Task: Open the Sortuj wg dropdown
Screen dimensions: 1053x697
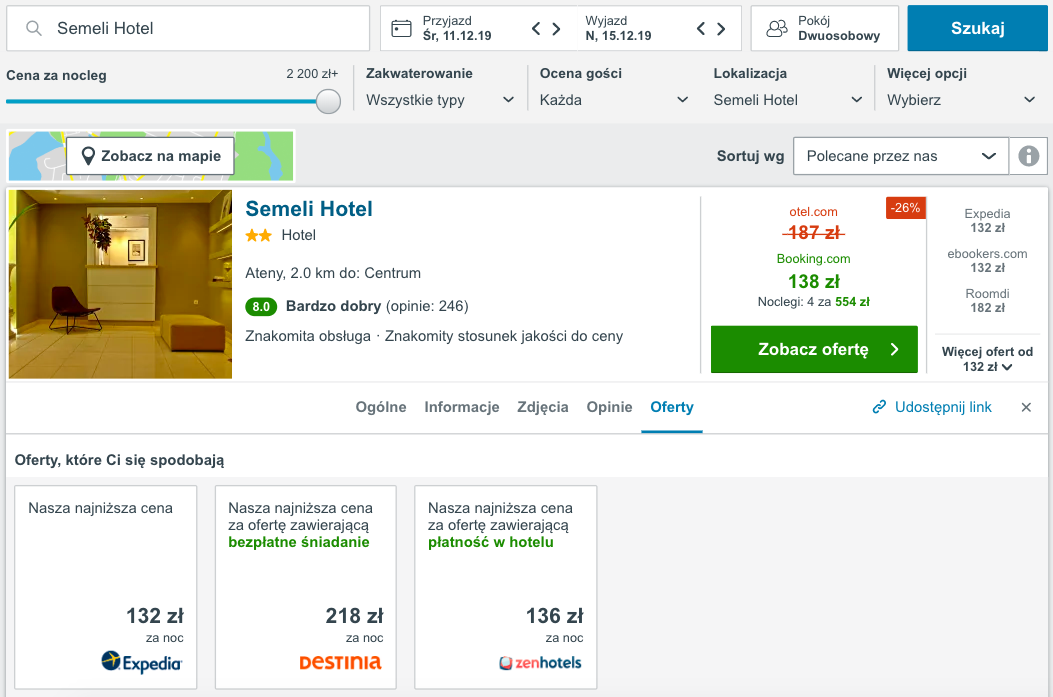Action: pyautogui.click(x=900, y=155)
